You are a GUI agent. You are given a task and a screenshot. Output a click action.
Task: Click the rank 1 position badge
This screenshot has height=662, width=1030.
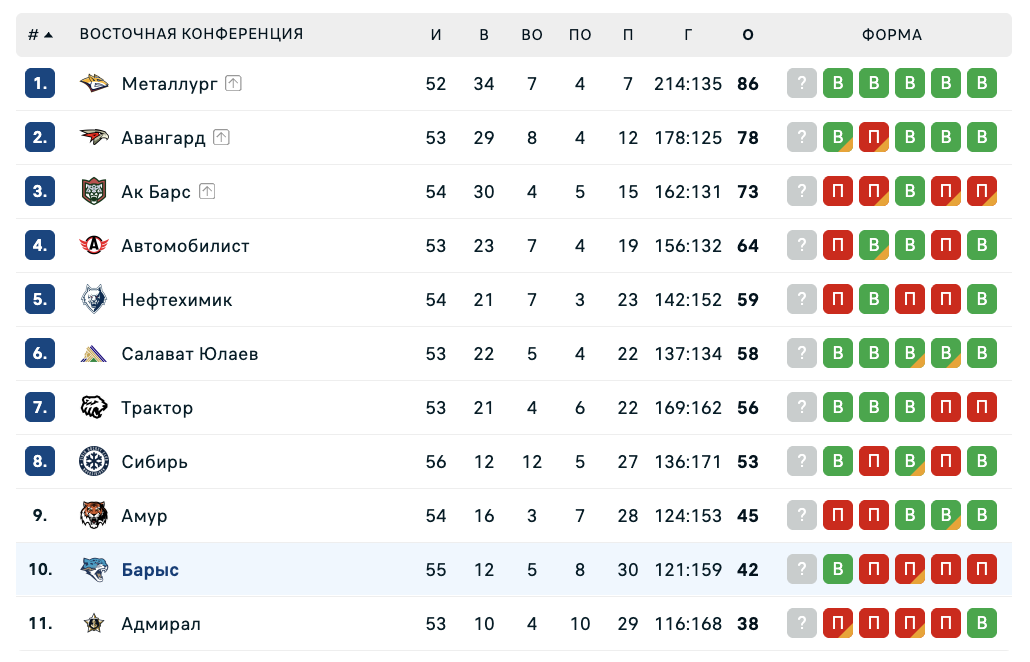(40, 84)
